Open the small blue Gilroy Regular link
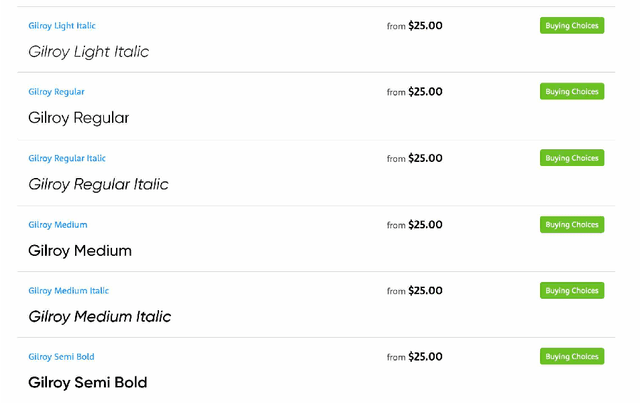 56,92
